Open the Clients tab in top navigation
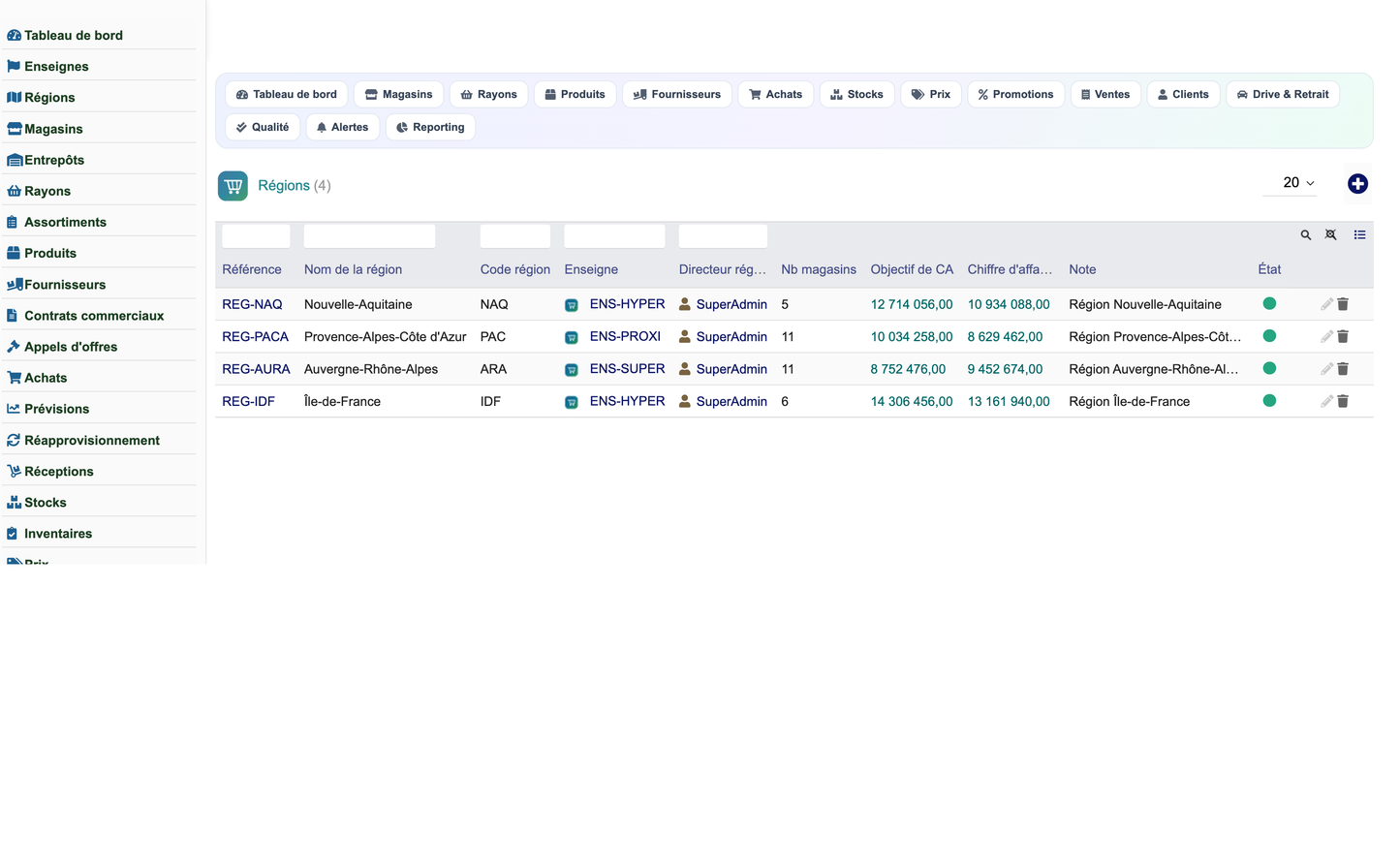1400x866 pixels. click(1183, 95)
